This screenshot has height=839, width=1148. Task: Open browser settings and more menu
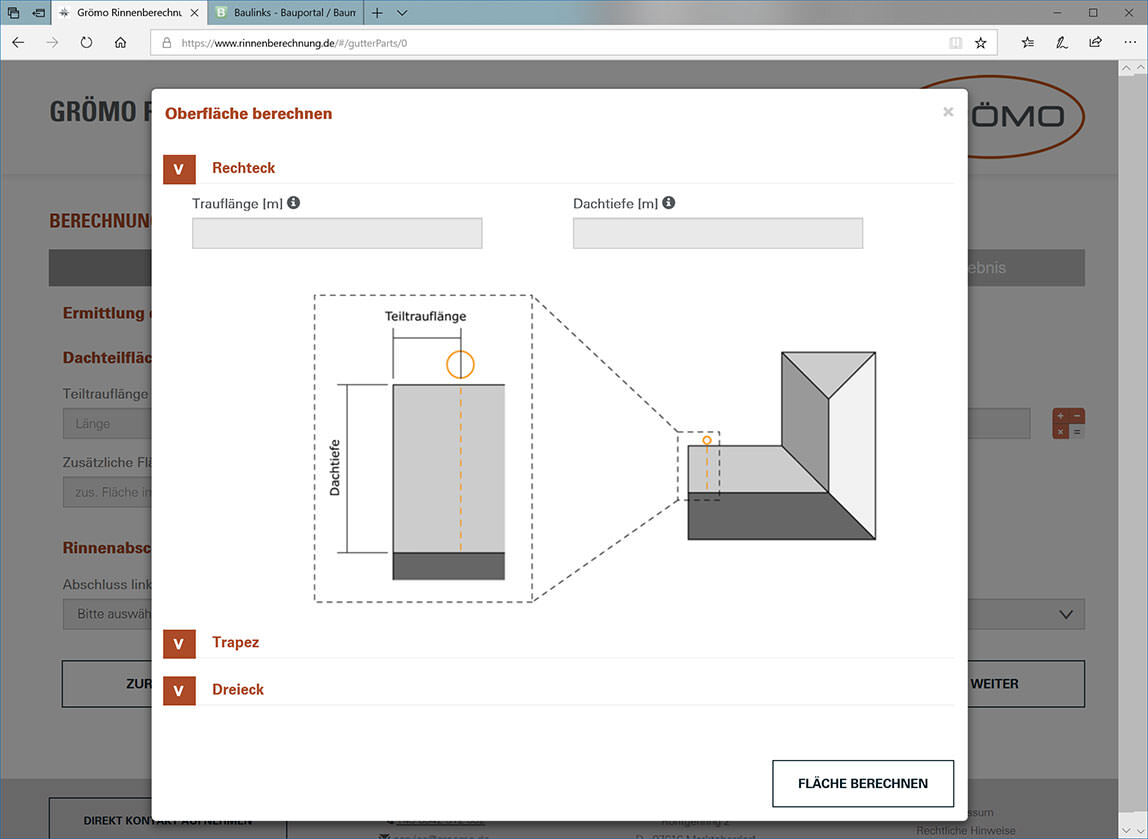point(1130,42)
